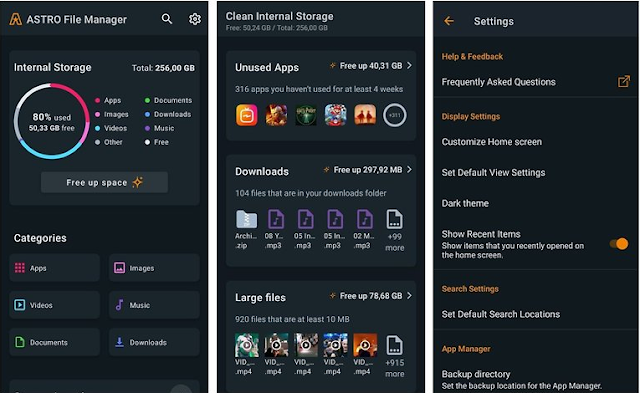Select the Mario Kart app icon
Image resolution: width=640 pixels, height=393 pixels.
(x=336, y=115)
